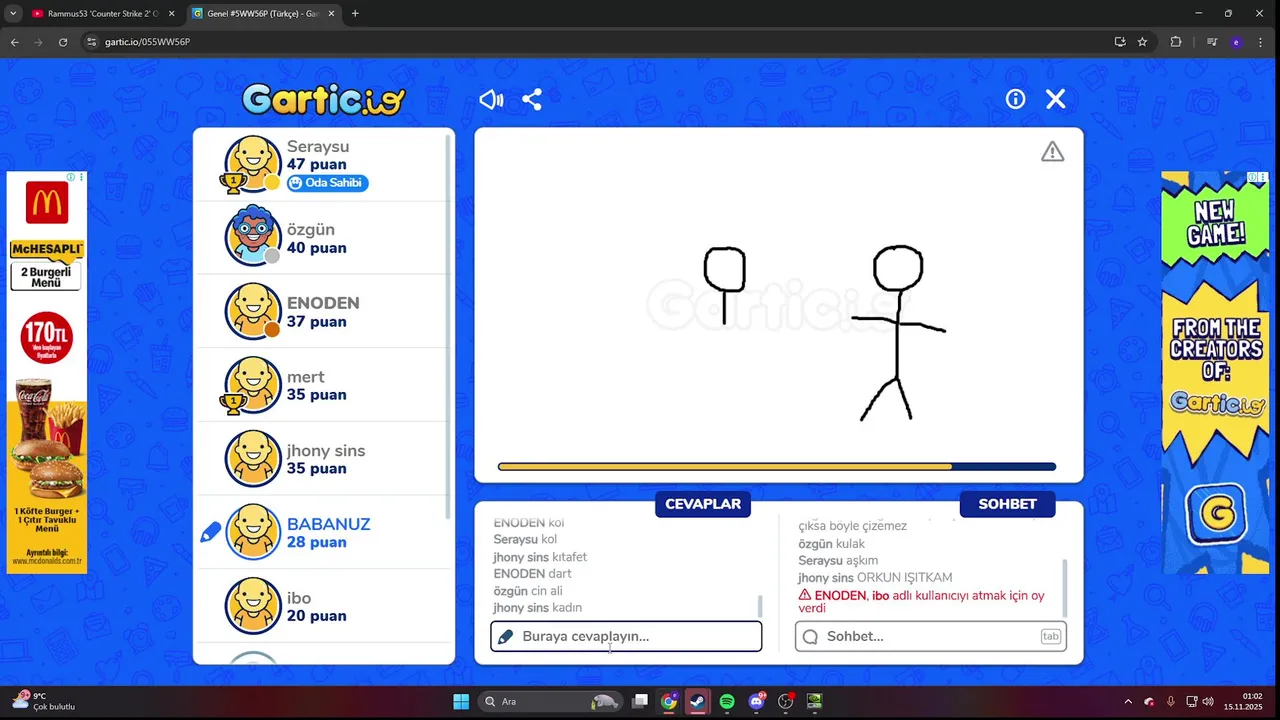Leave the room with the X icon
Viewport: 1280px width, 720px height.
(1055, 99)
